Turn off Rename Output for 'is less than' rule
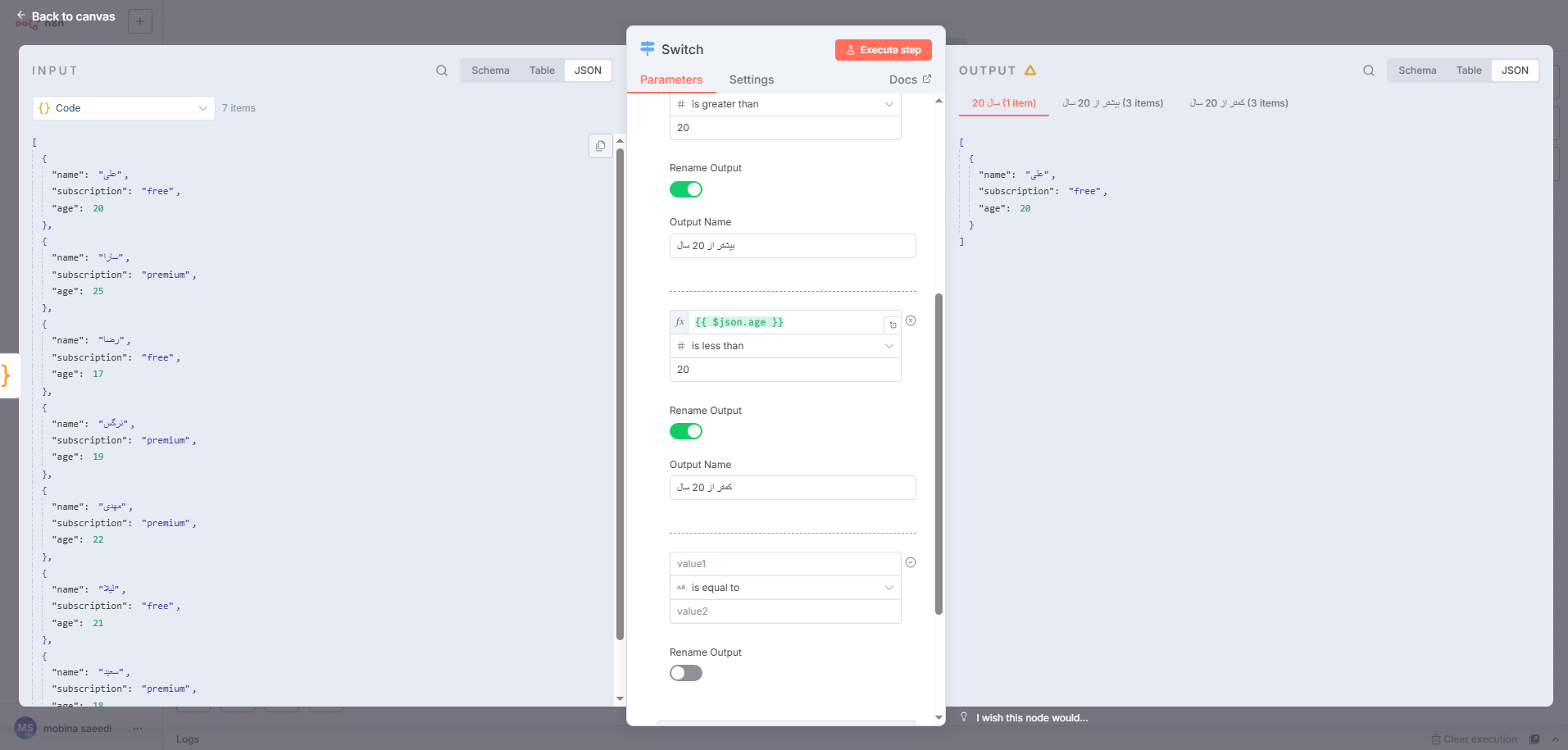Viewport: 1568px width, 750px height. point(686,431)
